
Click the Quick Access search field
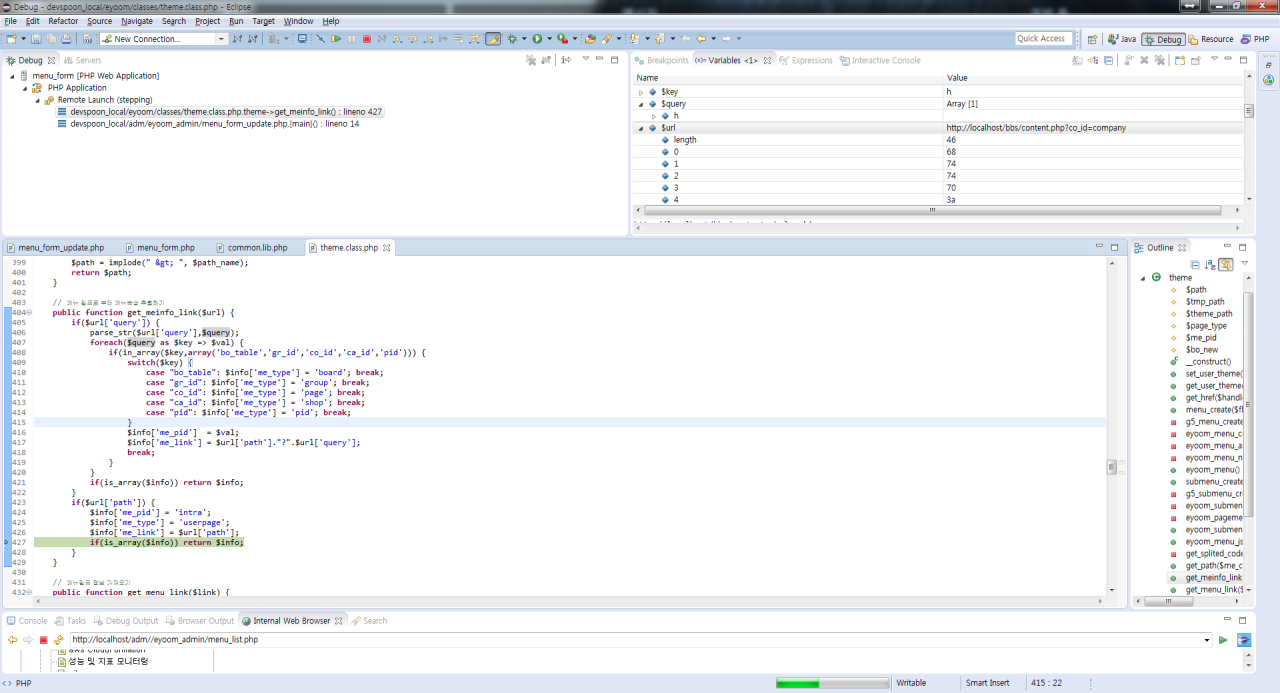coord(1043,39)
